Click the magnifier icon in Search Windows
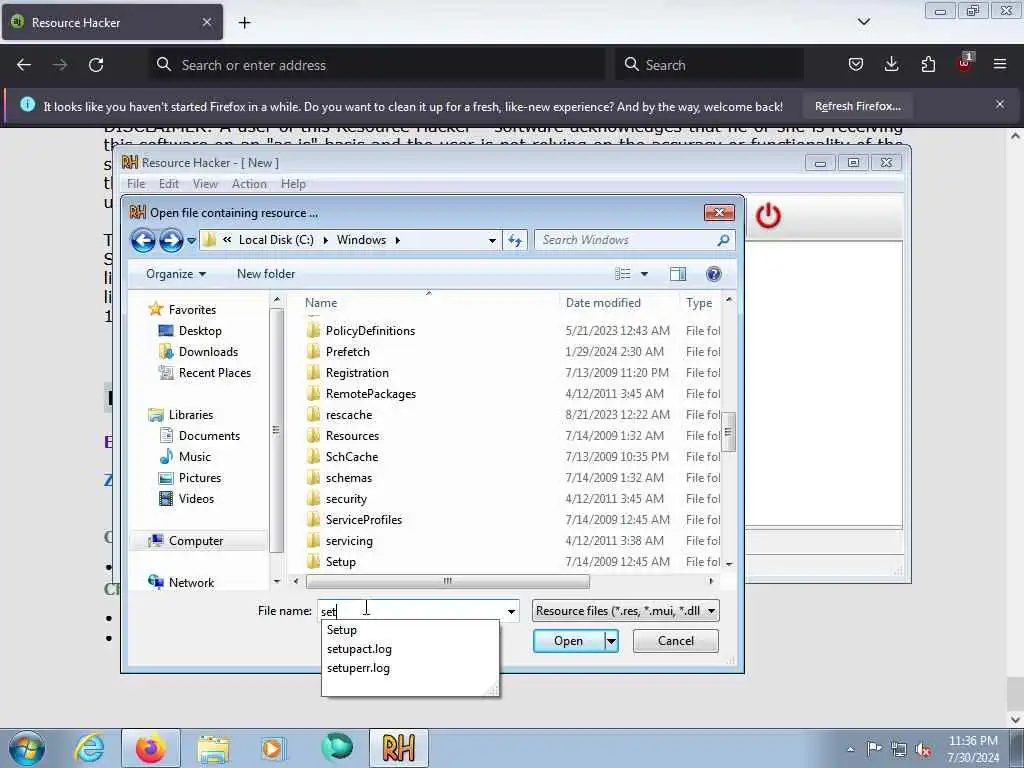The width and height of the screenshot is (1024, 768). 723,240
